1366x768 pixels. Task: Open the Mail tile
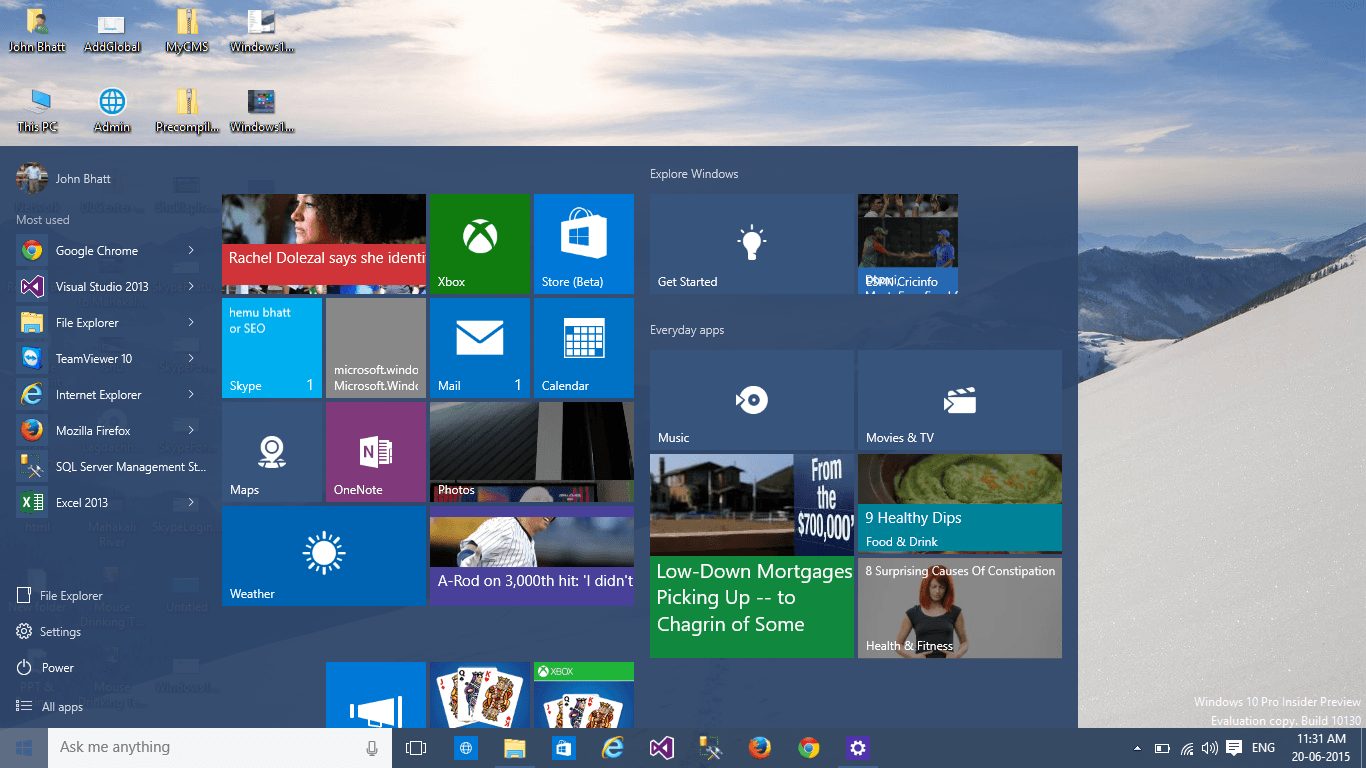tap(480, 348)
